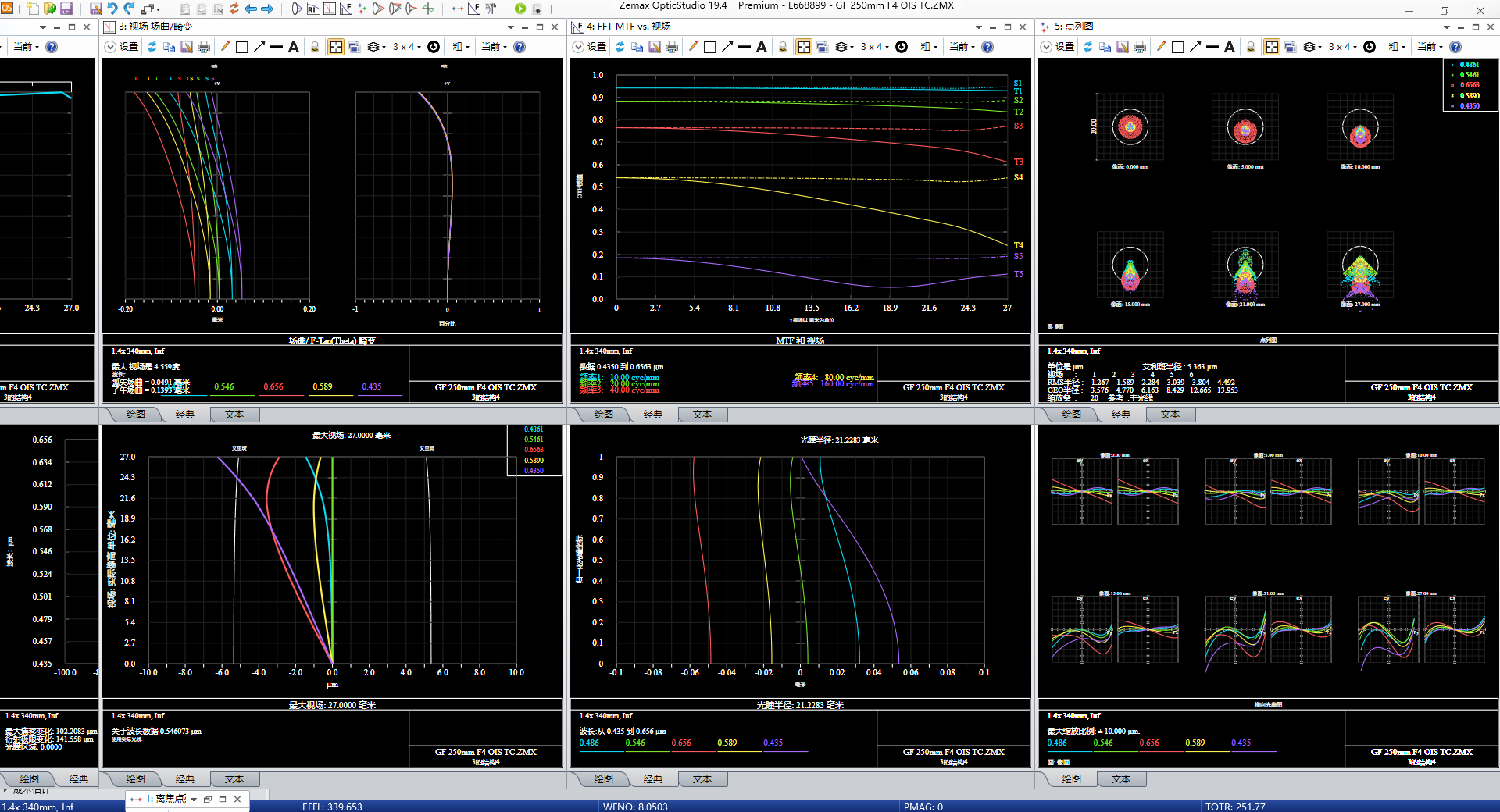Open the lens cross-section layout icon
This screenshot has width=1500, height=812.
point(296,9)
